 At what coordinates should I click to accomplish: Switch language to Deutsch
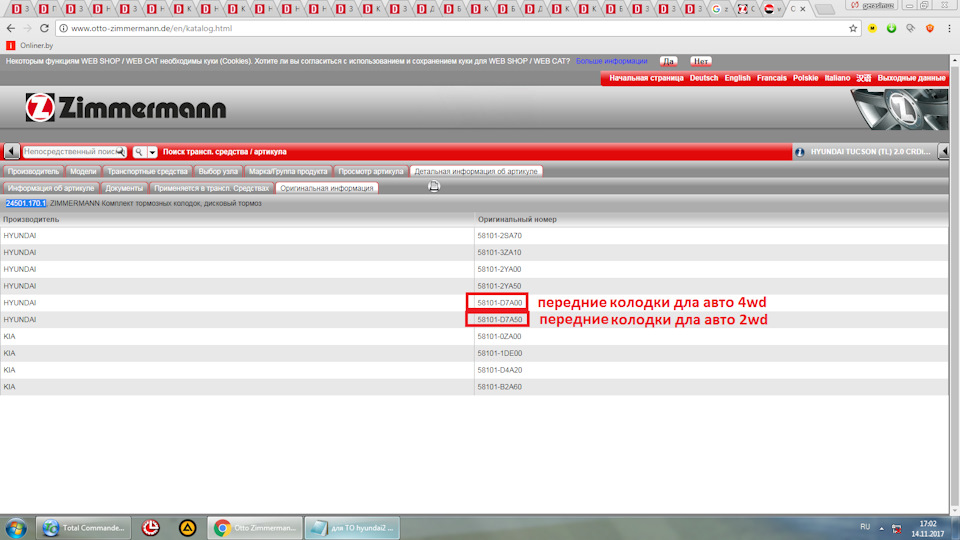point(703,78)
